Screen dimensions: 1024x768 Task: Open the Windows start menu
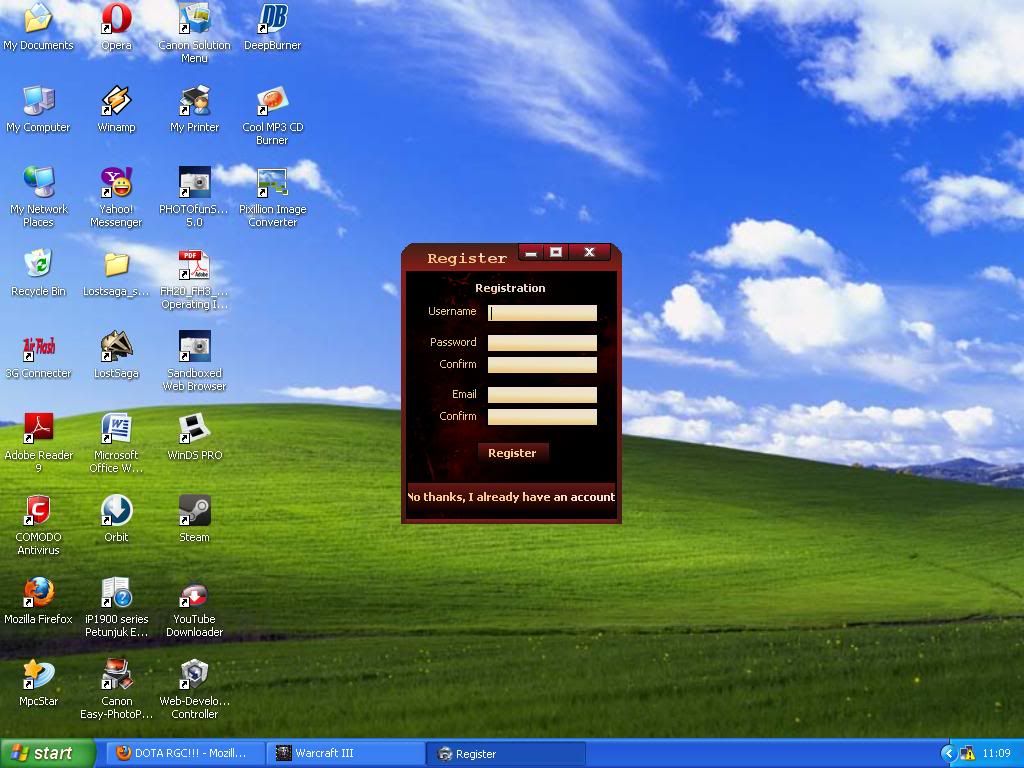click(47, 754)
